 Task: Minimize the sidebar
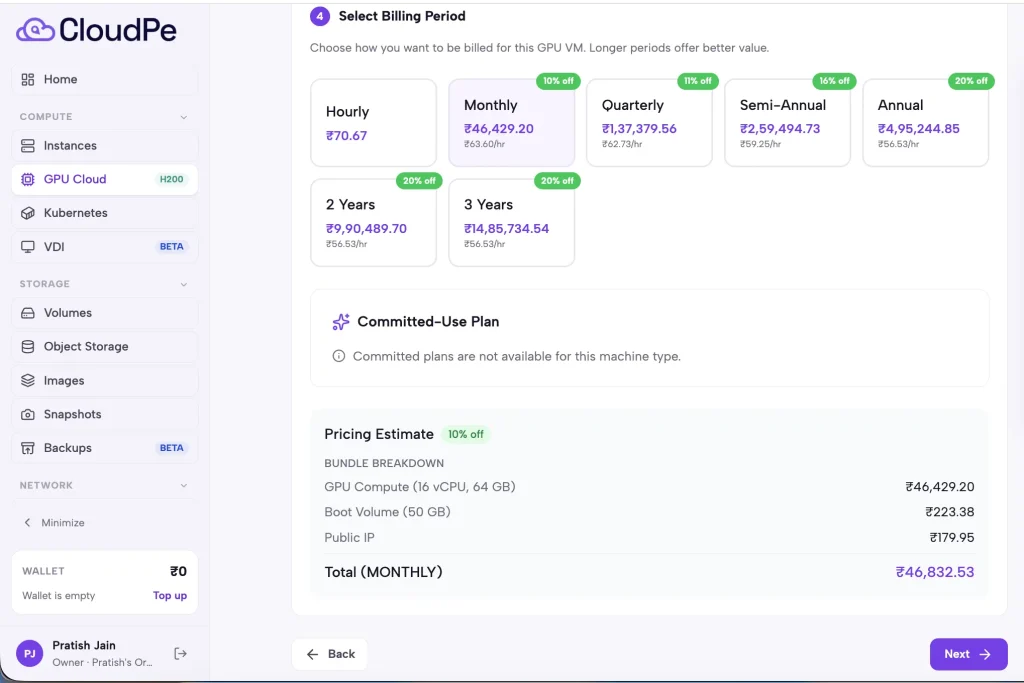coord(54,522)
